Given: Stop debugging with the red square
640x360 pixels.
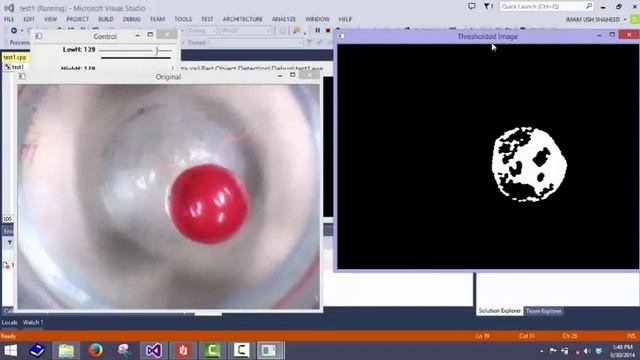Looking at the screenshot, I should [x=328, y=31].
